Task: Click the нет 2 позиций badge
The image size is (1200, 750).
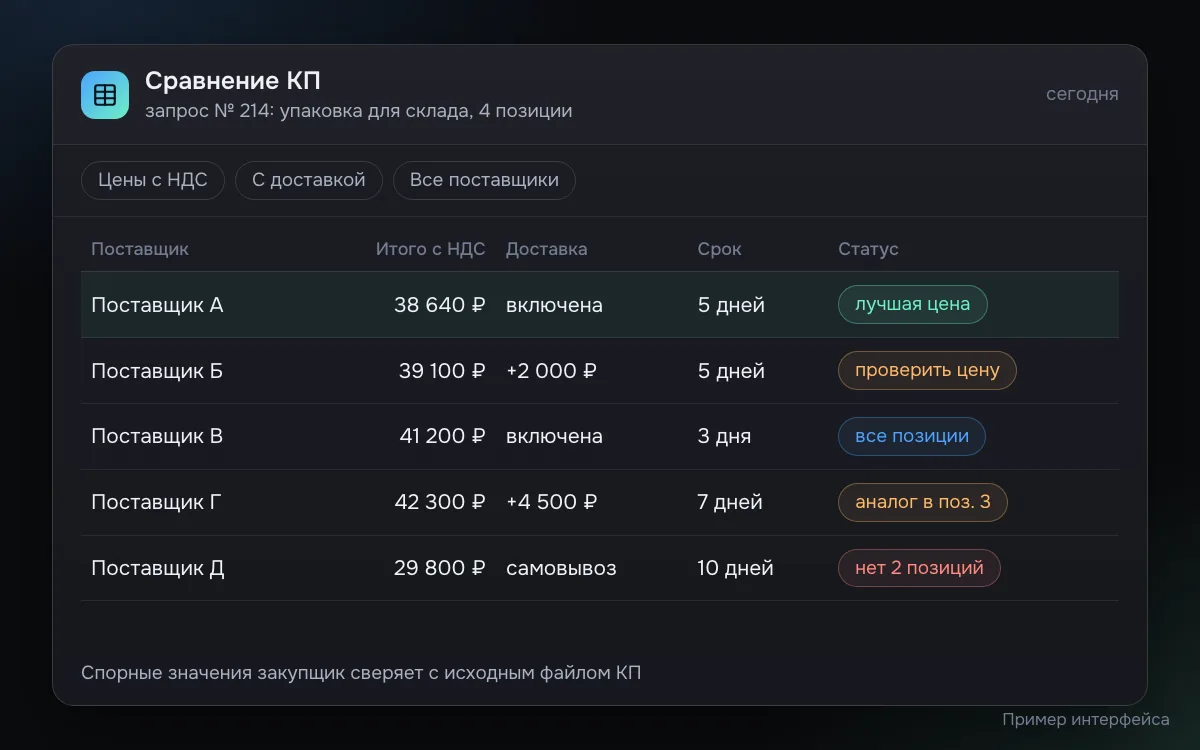Action: tap(919, 568)
